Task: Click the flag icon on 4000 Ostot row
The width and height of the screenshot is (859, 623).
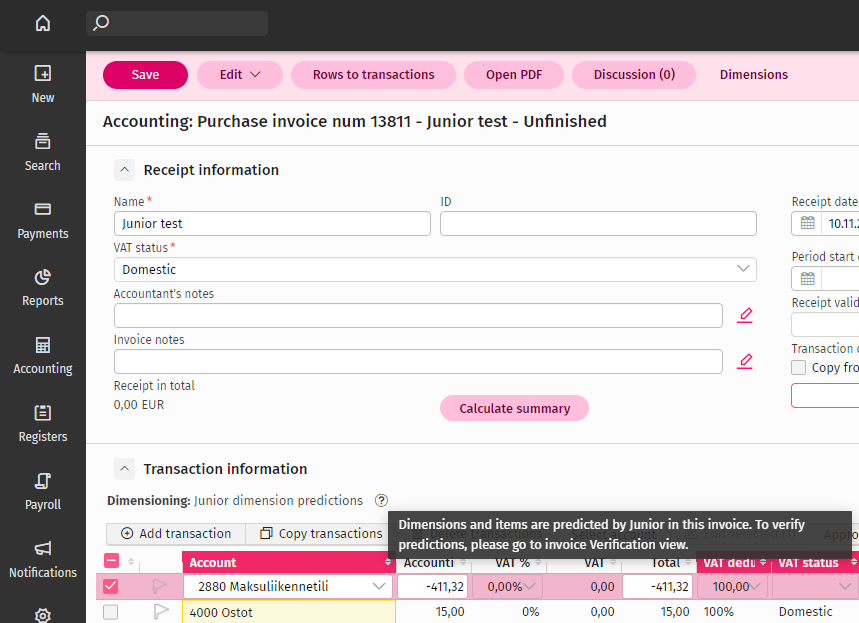Action: click(160, 612)
